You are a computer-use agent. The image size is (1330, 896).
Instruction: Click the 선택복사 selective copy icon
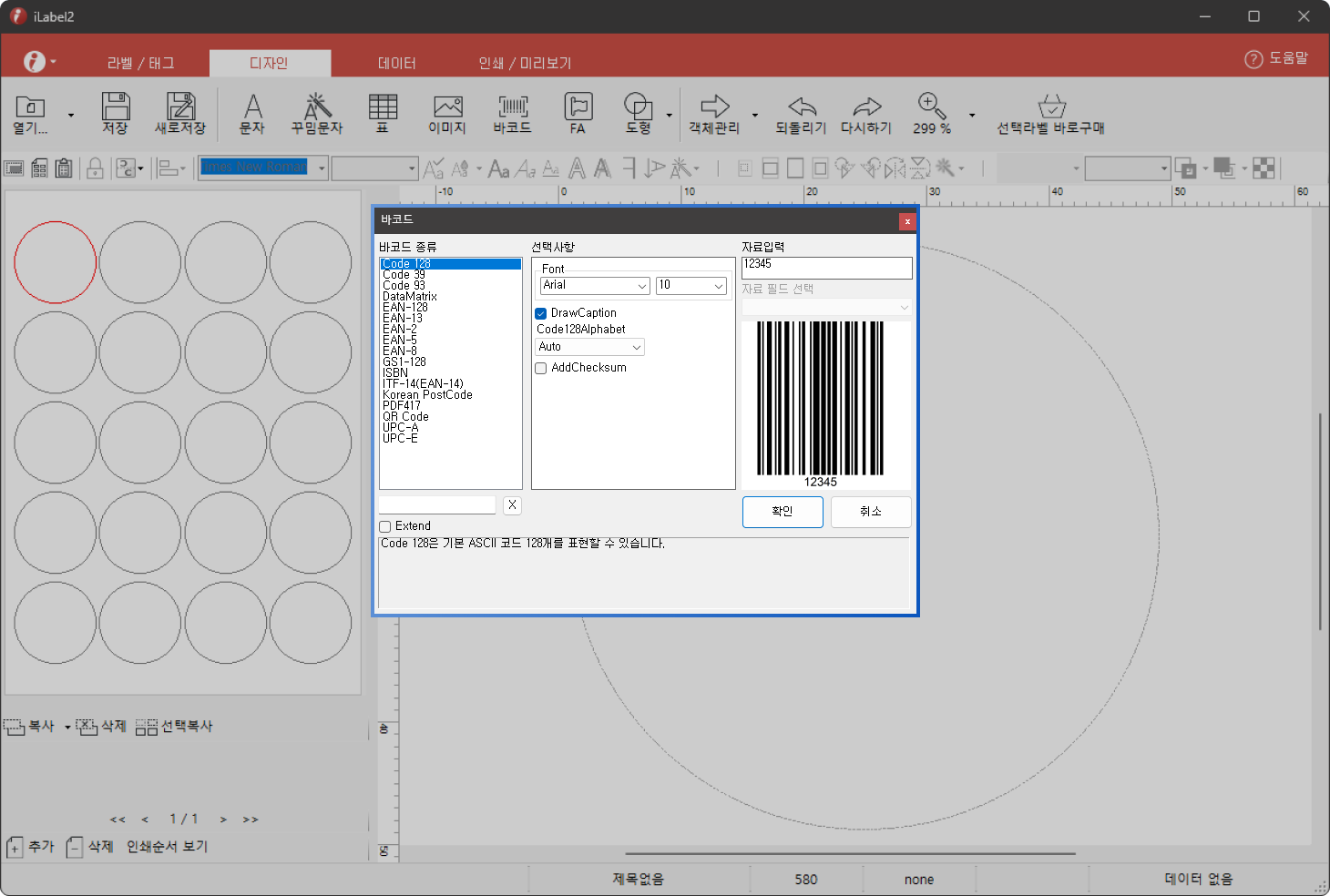146,727
